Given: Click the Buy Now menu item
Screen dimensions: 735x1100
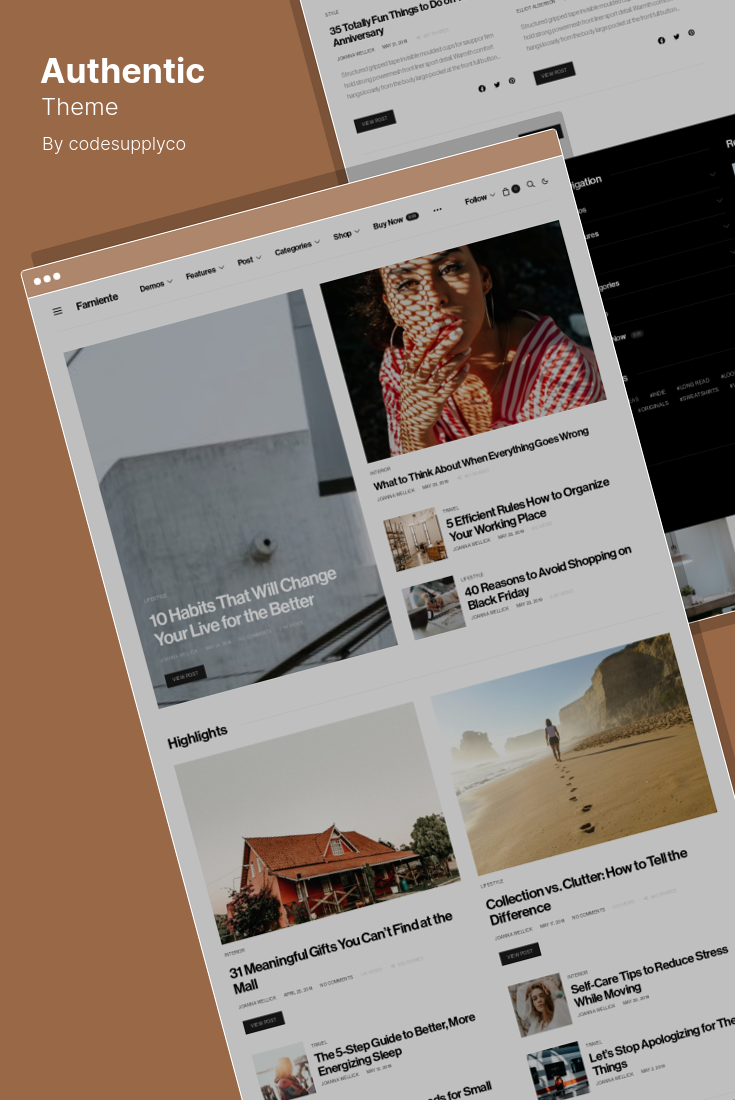Looking at the screenshot, I should (x=395, y=222).
